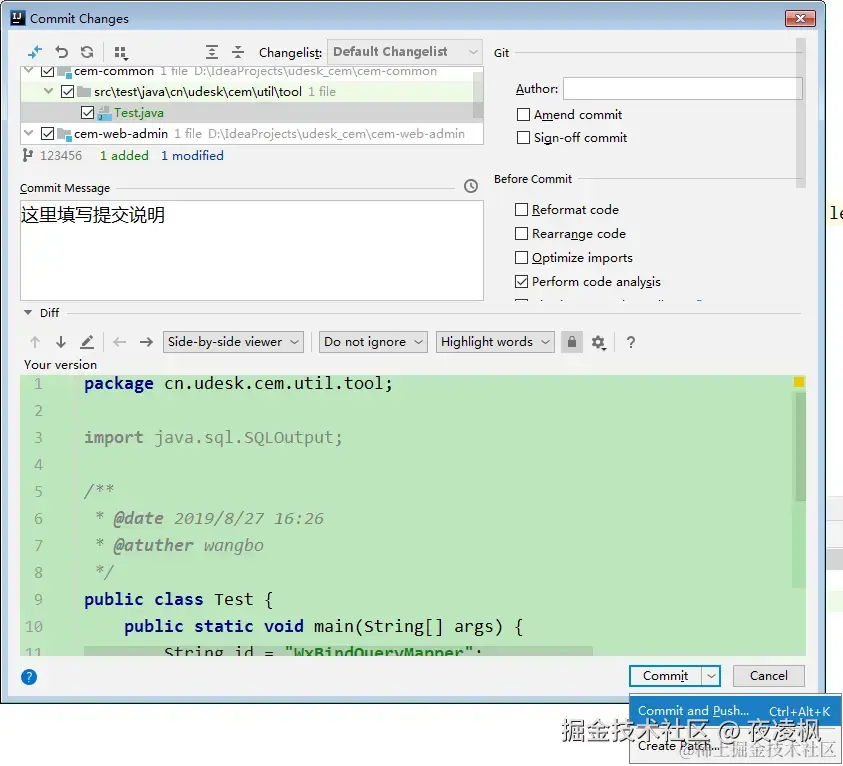The width and height of the screenshot is (843, 766).
Task: Click the blue help button at bottom left
Action: pos(29,677)
